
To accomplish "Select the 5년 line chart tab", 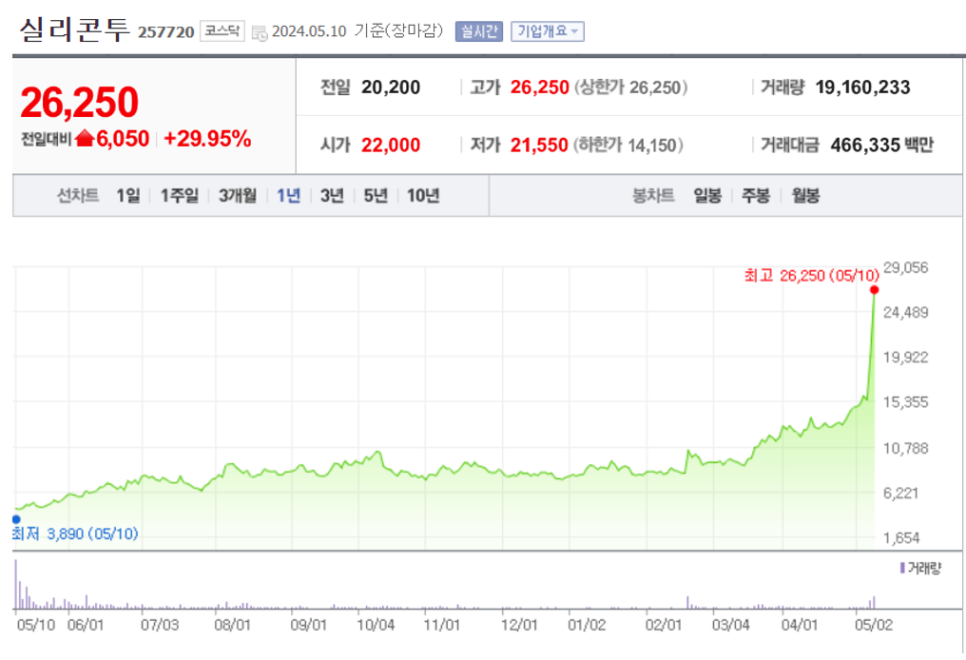I will click(x=375, y=196).
